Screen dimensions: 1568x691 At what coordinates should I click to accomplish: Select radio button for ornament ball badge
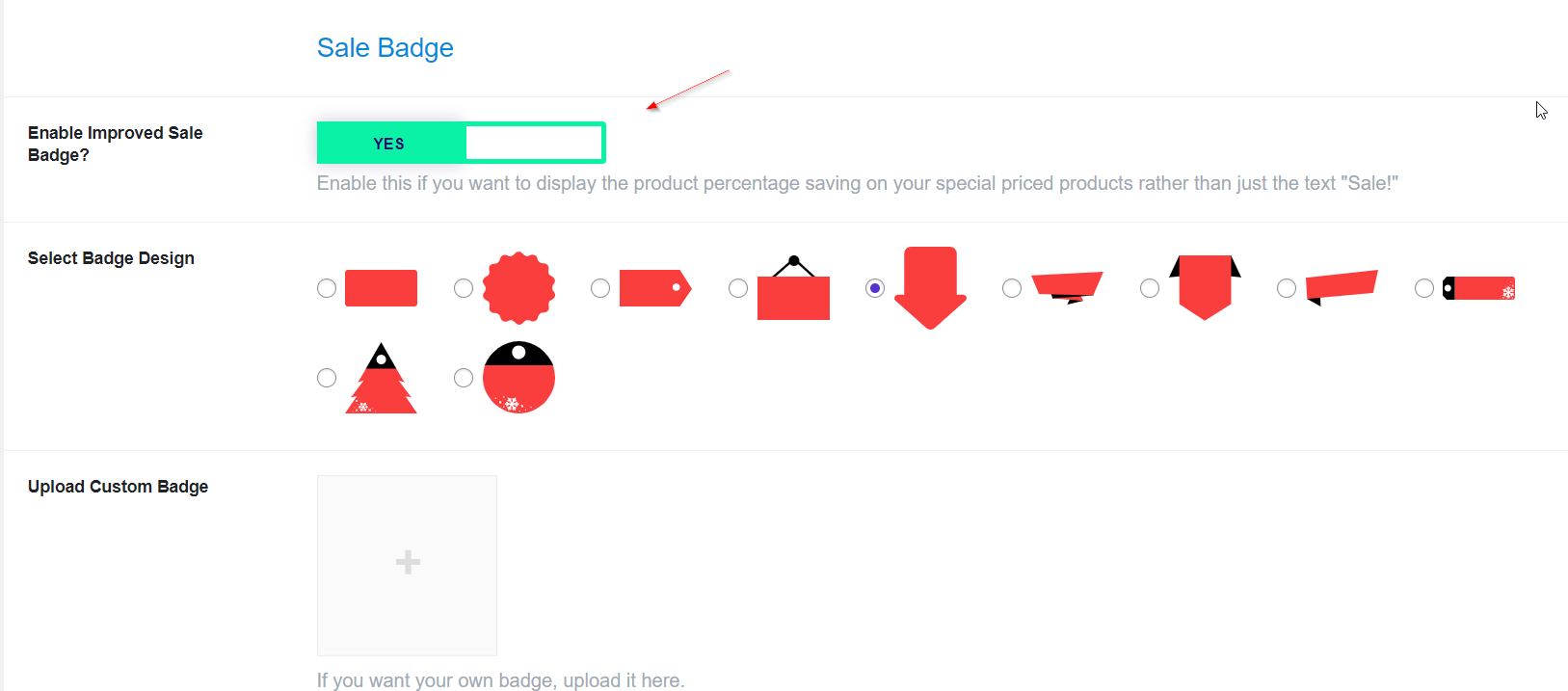pyautogui.click(x=464, y=378)
